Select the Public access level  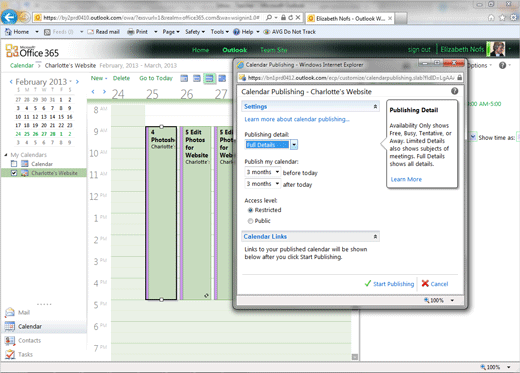coord(250,221)
